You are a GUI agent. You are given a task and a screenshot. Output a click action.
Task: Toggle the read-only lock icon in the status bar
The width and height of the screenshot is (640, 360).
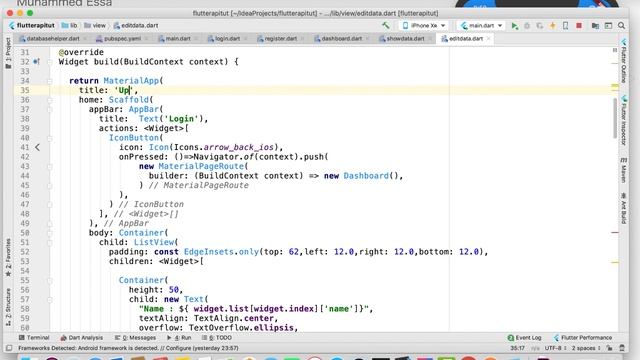[609, 348]
